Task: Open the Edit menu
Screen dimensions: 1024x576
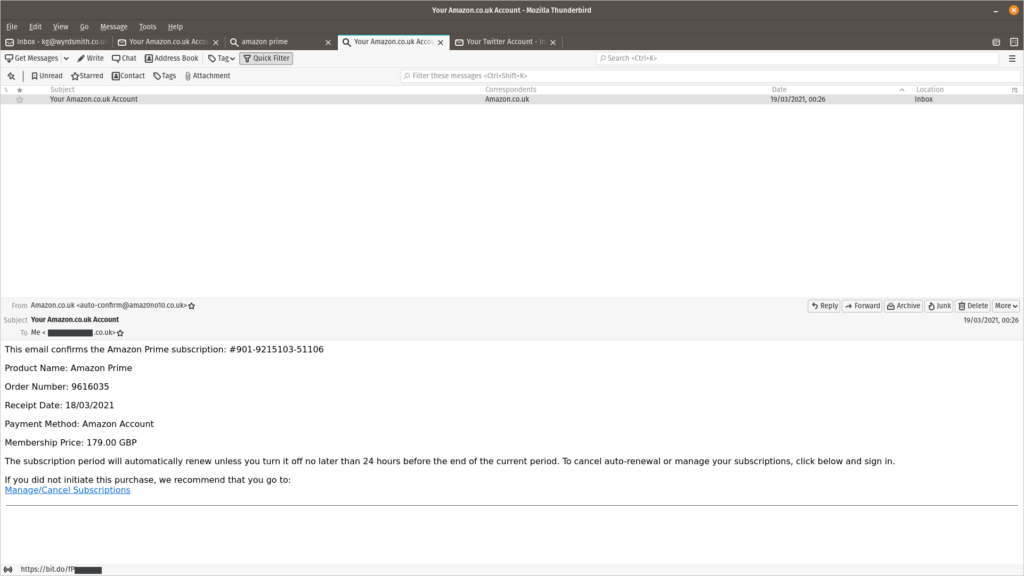Action: click(x=35, y=27)
